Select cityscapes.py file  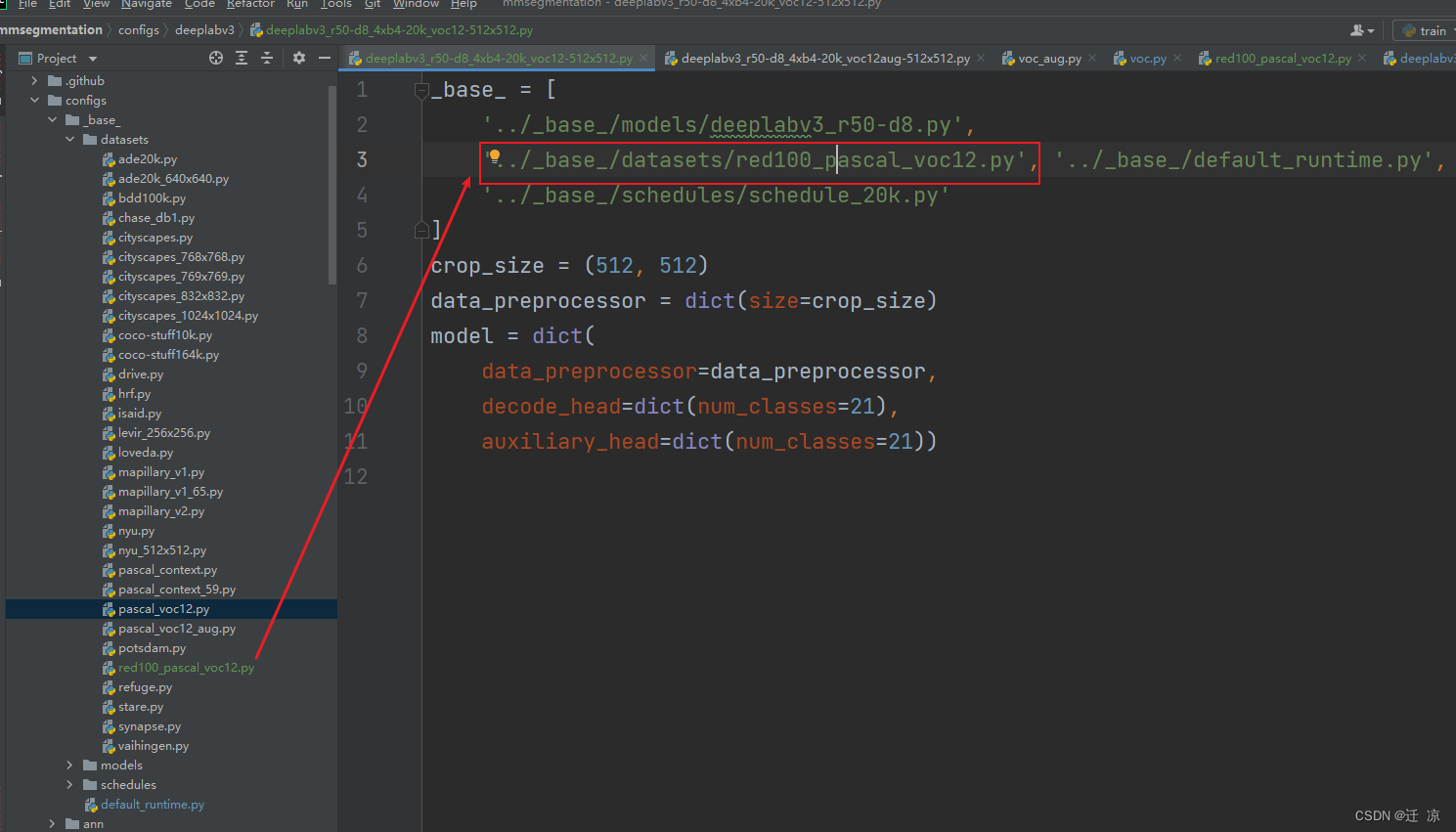click(x=155, y=238)
